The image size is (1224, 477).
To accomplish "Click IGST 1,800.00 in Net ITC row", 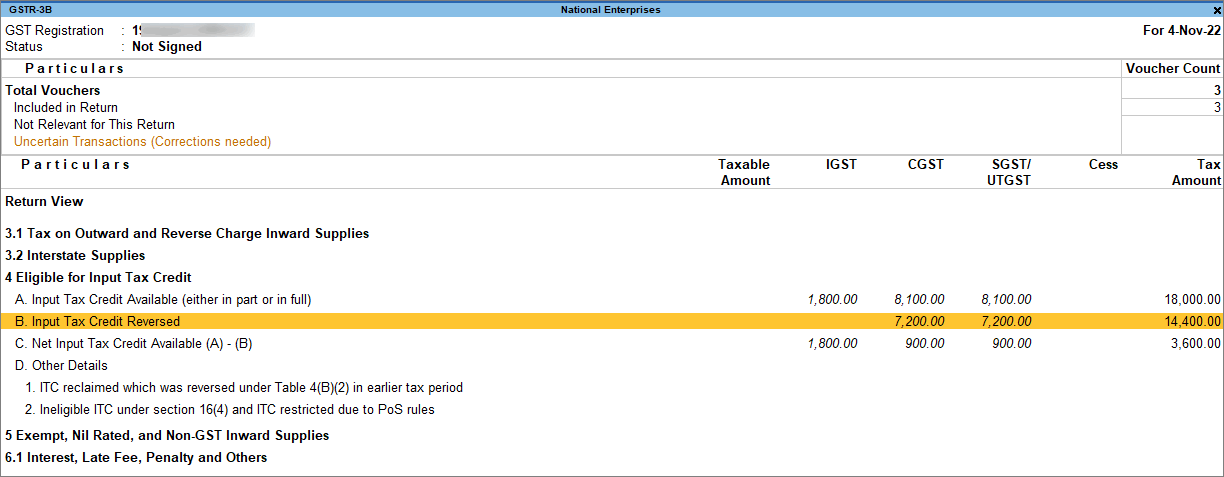I will click(x=832, y=344).
